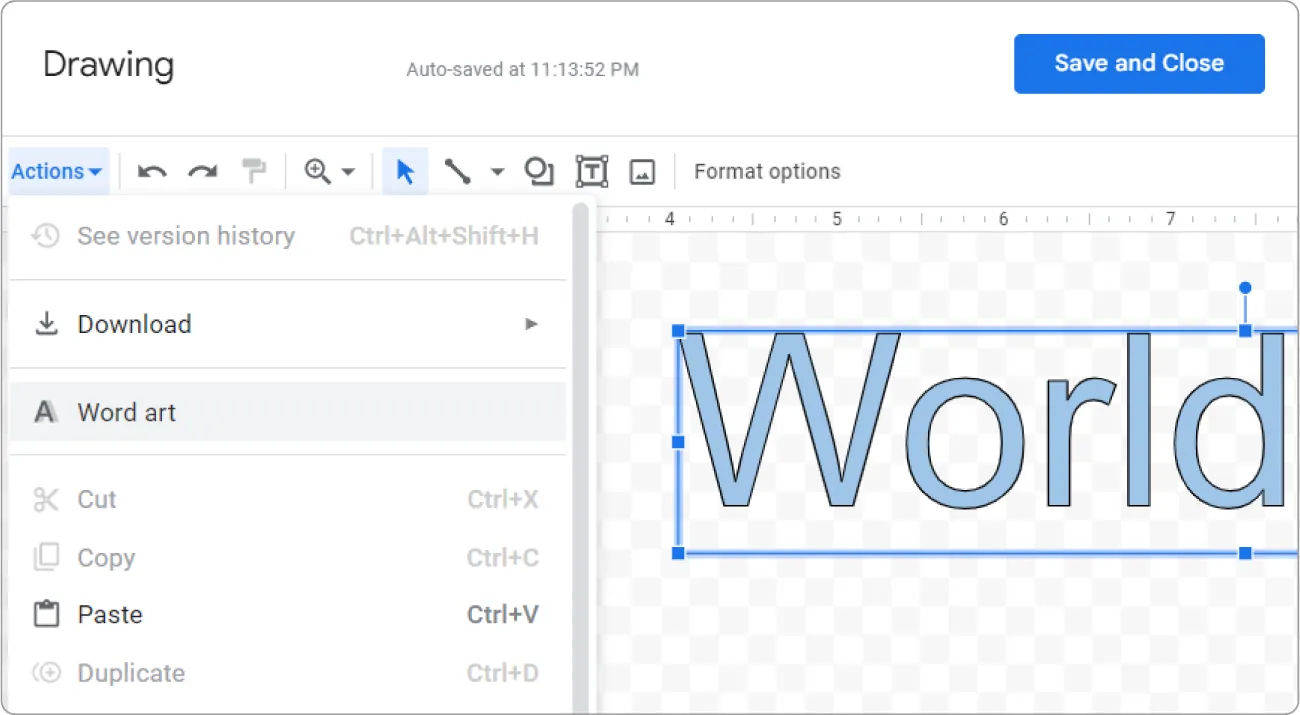Image resolution: width=1300 pixels, height=715 pixels.
Task: Activate the Select arrow tool
Action: (405, 171)
